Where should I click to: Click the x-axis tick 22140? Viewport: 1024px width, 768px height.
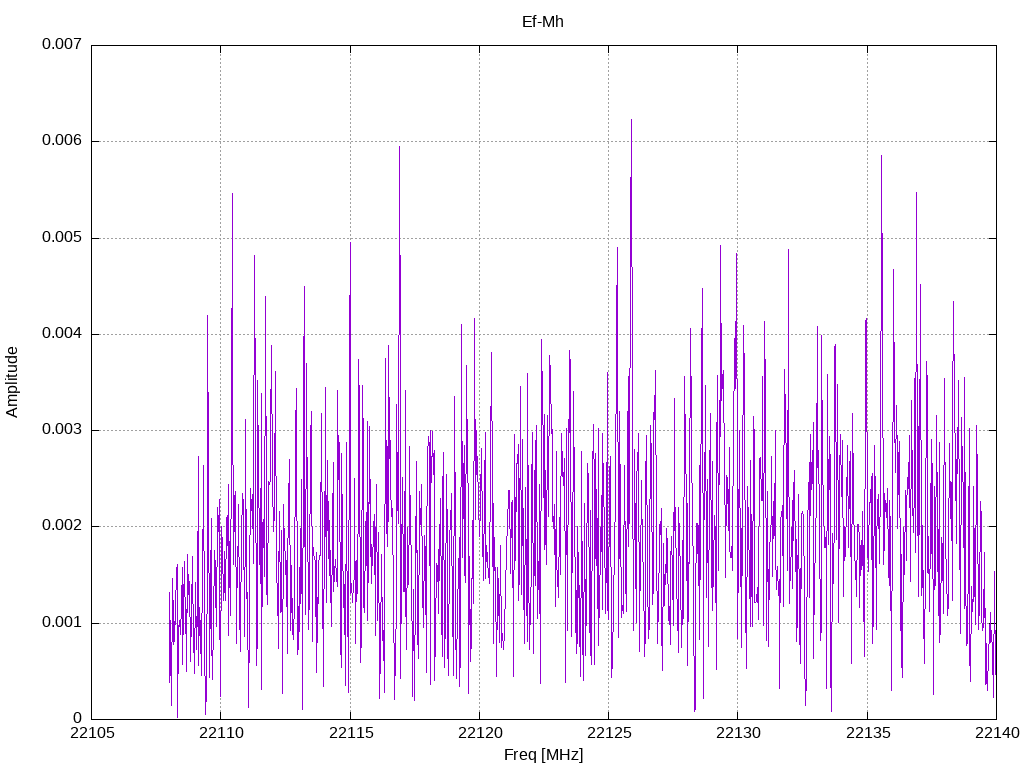tap(997, 733)
